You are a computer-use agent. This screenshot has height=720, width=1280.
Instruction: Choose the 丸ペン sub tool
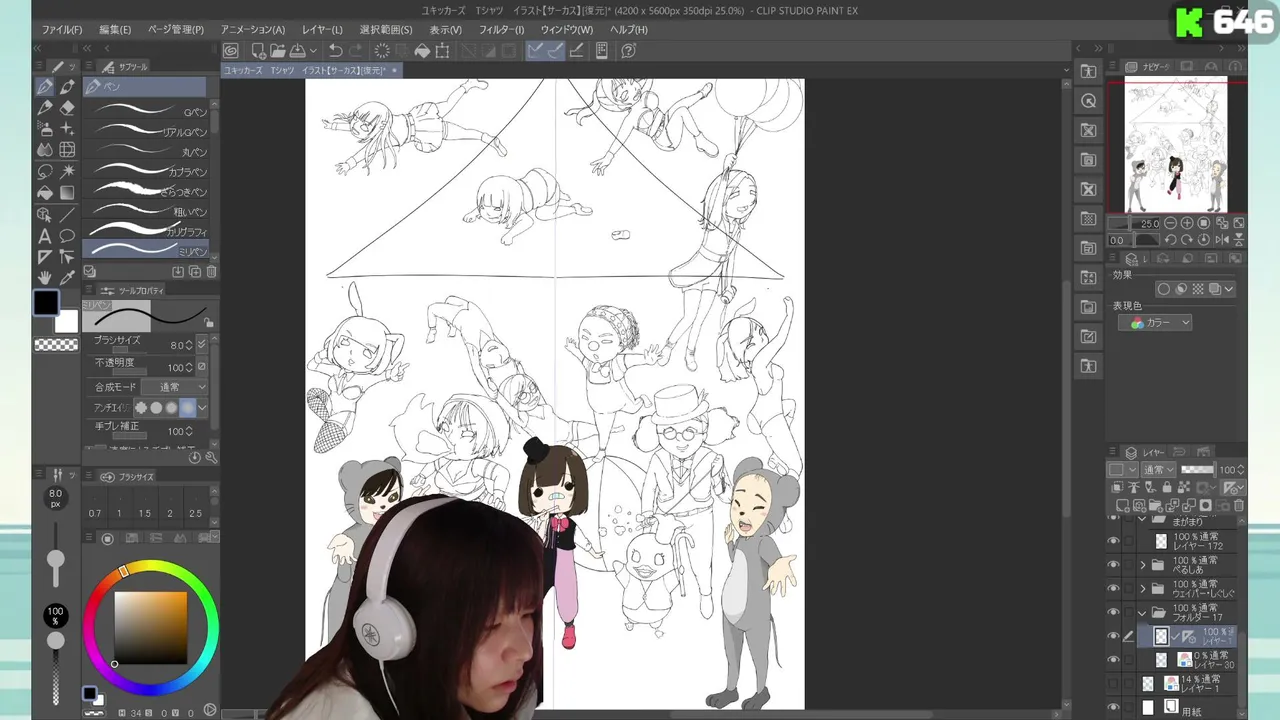(x=146, y=152)
